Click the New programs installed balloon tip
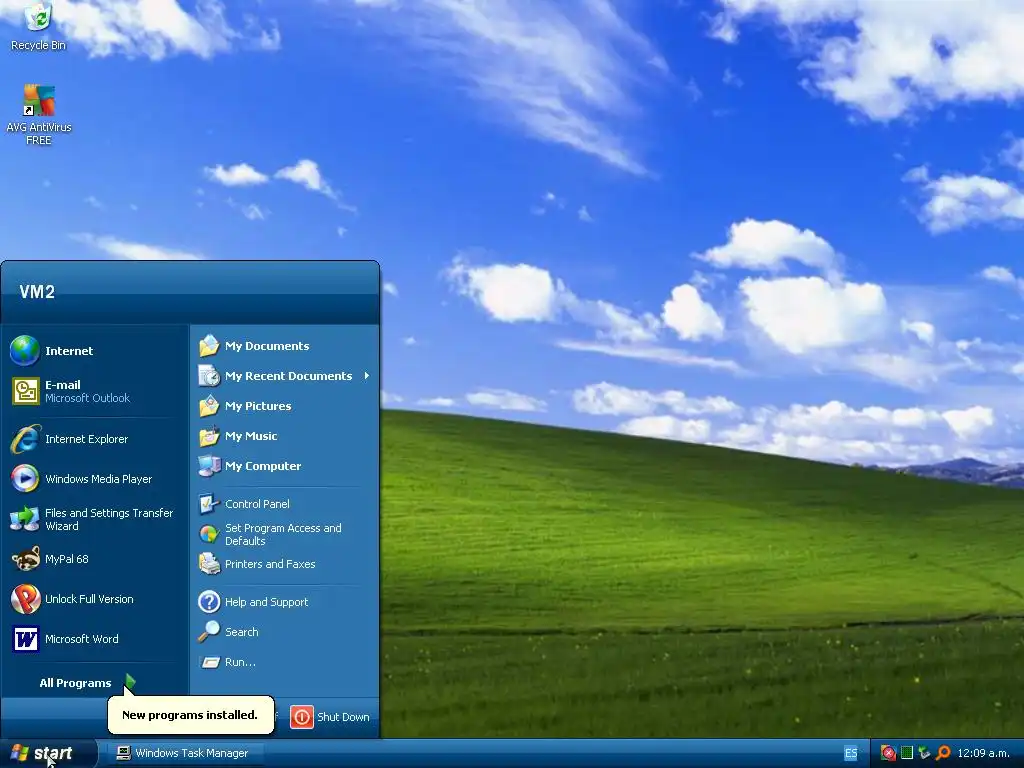 (x=190, y=714)
